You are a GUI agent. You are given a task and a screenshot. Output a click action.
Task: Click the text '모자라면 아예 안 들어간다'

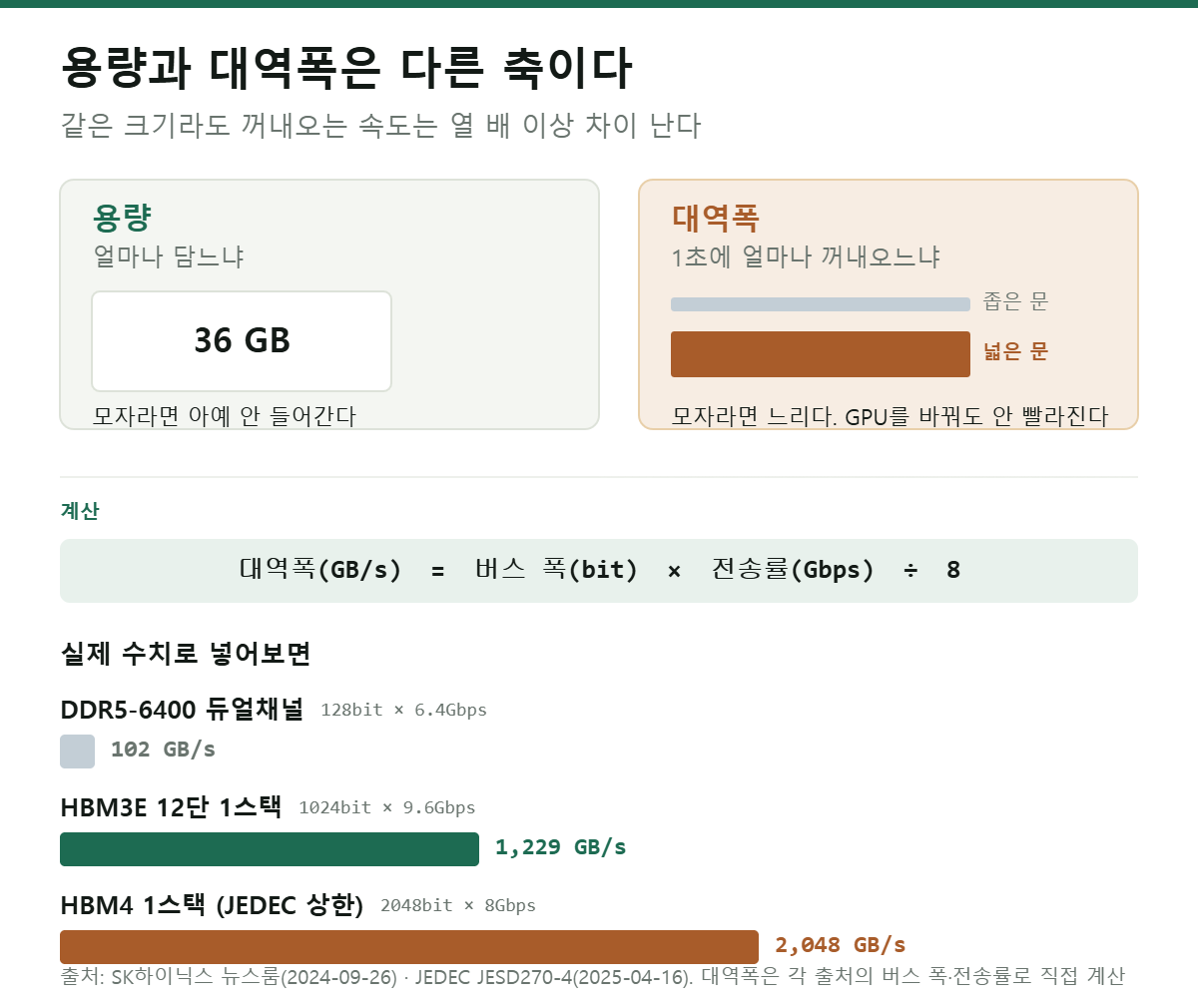click(x=225, y=415)
